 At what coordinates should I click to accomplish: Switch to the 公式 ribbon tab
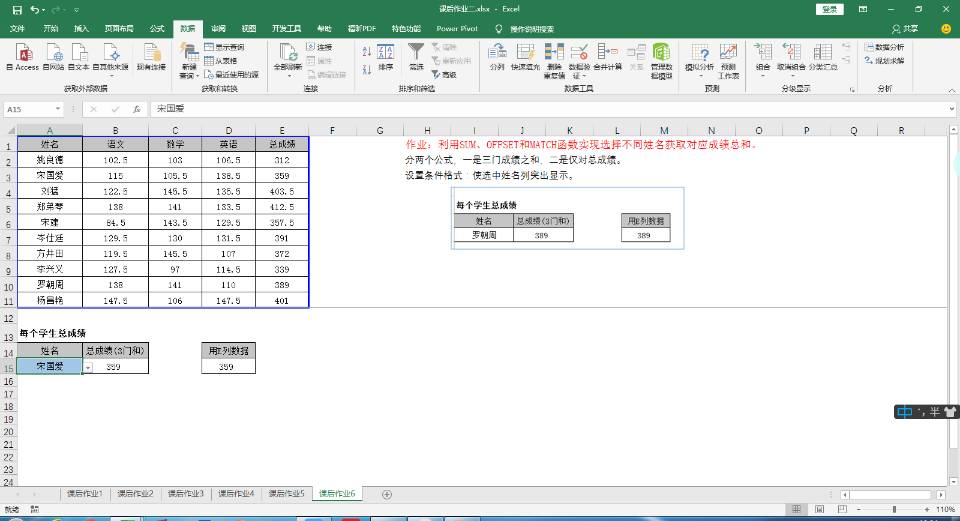[157, 29]
